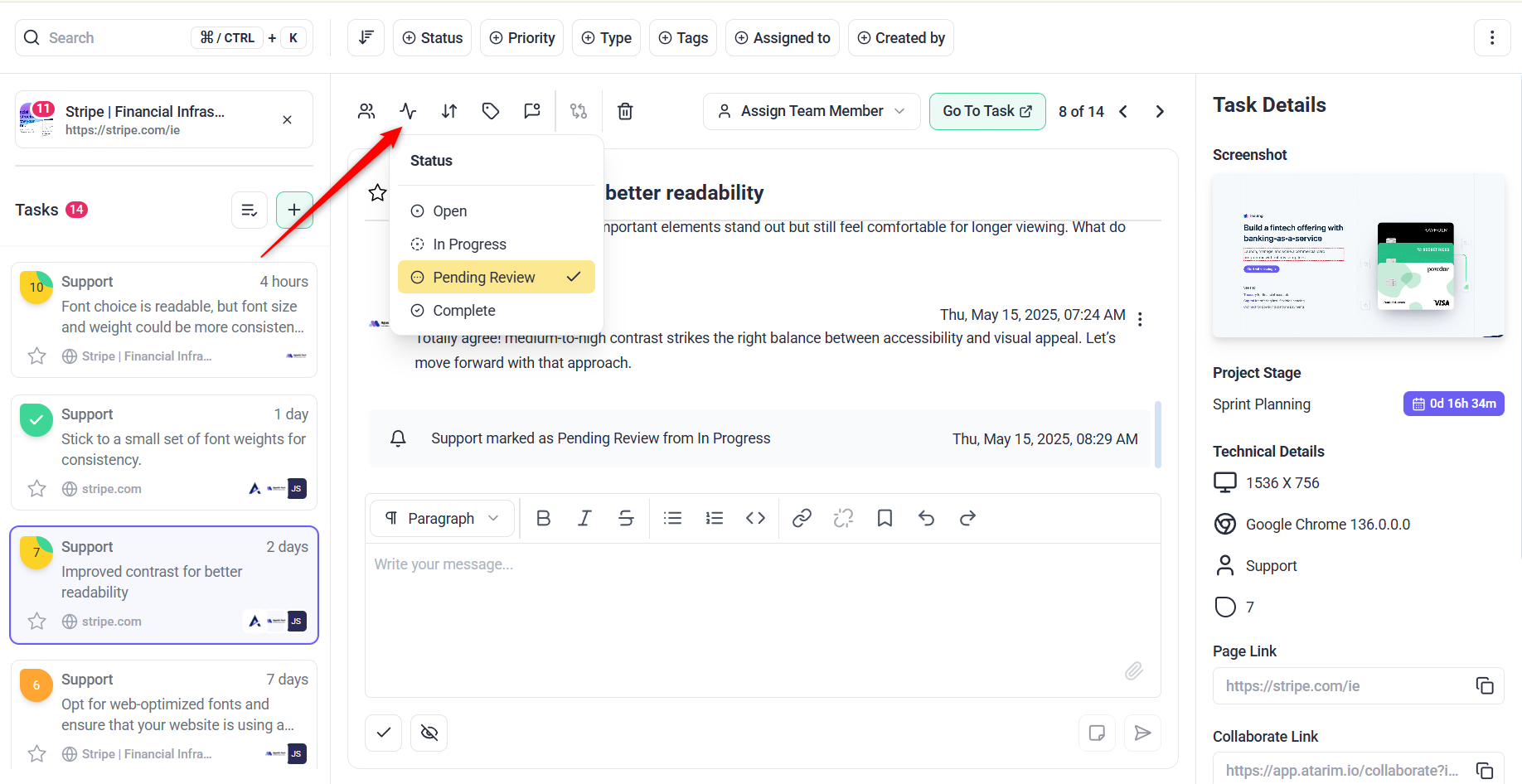Open the task screenshot thumbnail
Image resolution: width=1522 pixels, height=784 pixels.
(x=1358, y=256)
